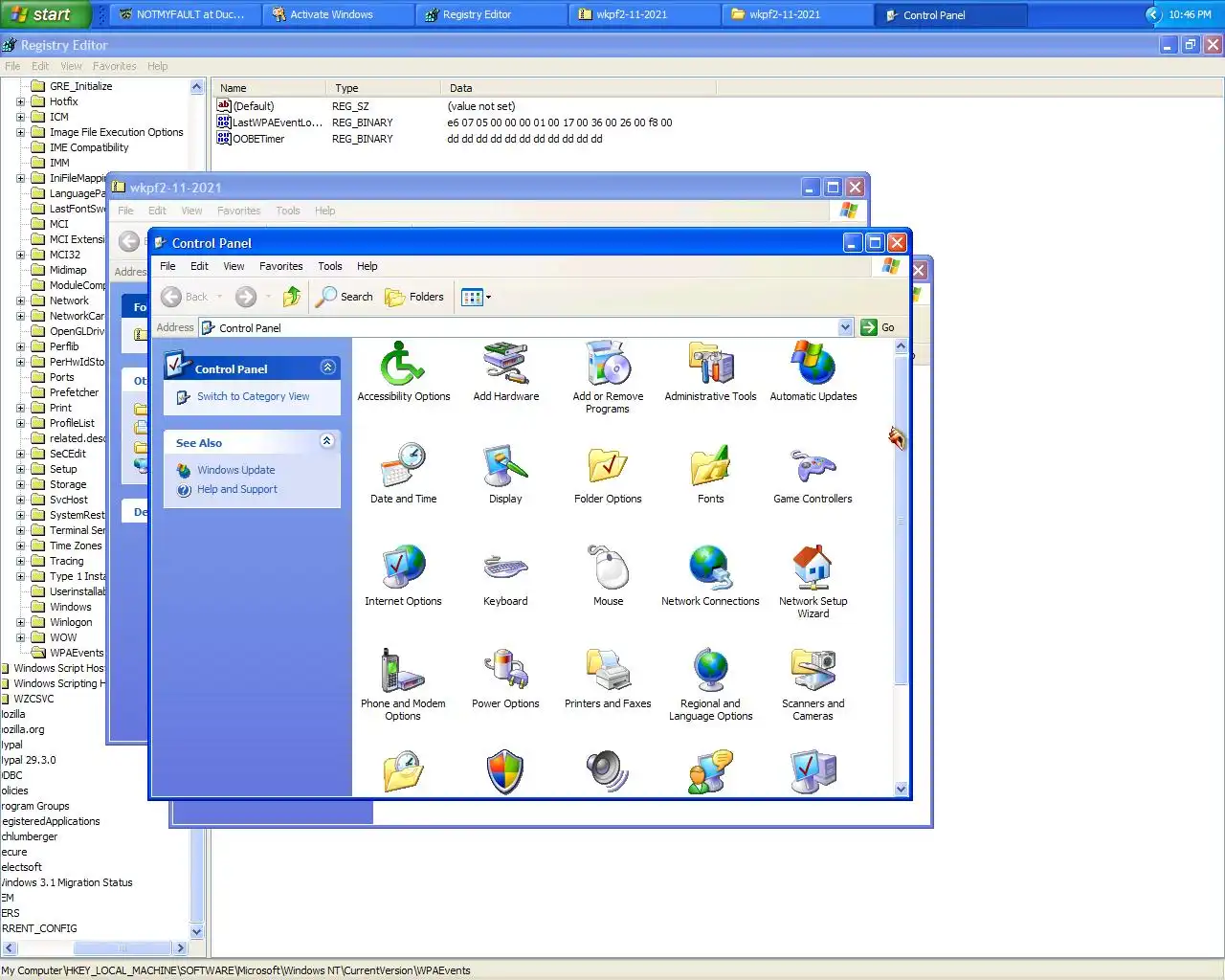Viewport: 1225px width, 980px height.
Task: Open Internet Options icon
Action: 403,576
